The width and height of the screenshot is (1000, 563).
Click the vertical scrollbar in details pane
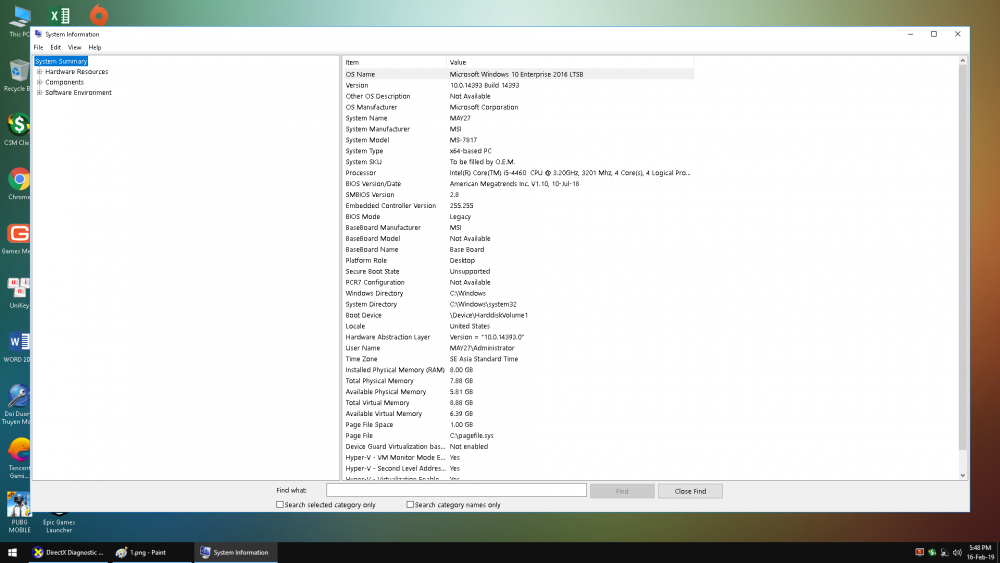tap(963, 250)
